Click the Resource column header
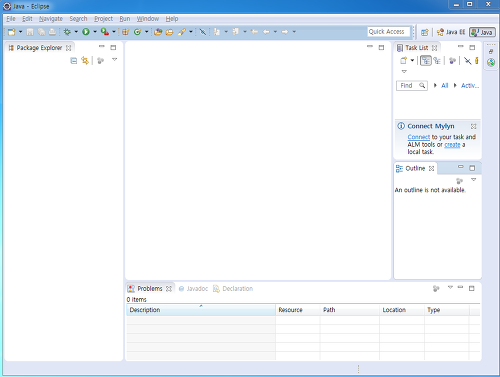Image resolution: width=500 pixels, height=377 pixels. pyautogui.click(x=298, y=310)
